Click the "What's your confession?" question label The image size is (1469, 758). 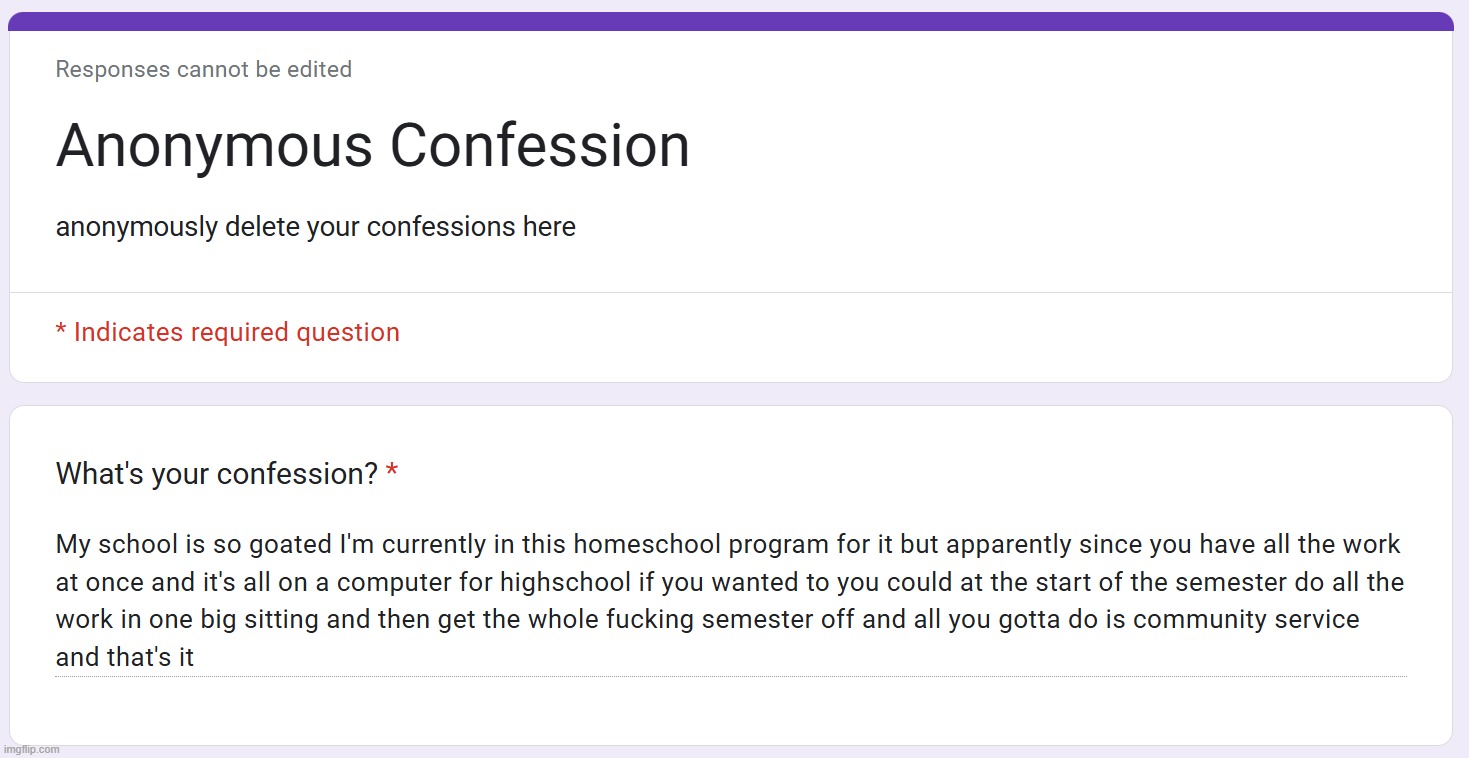216,473
